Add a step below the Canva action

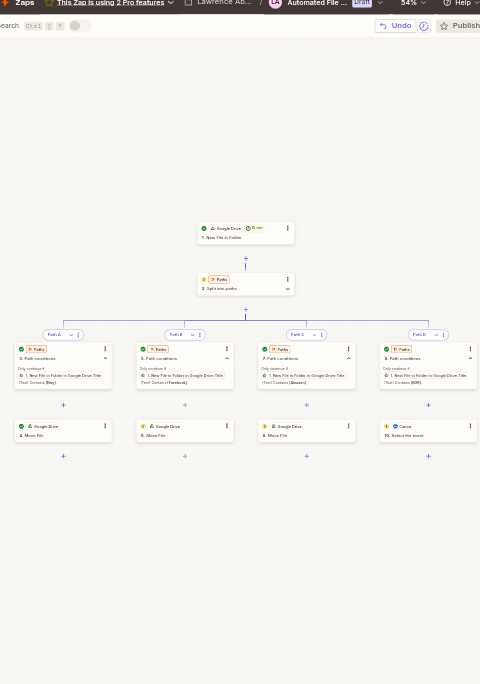point(429,456)
